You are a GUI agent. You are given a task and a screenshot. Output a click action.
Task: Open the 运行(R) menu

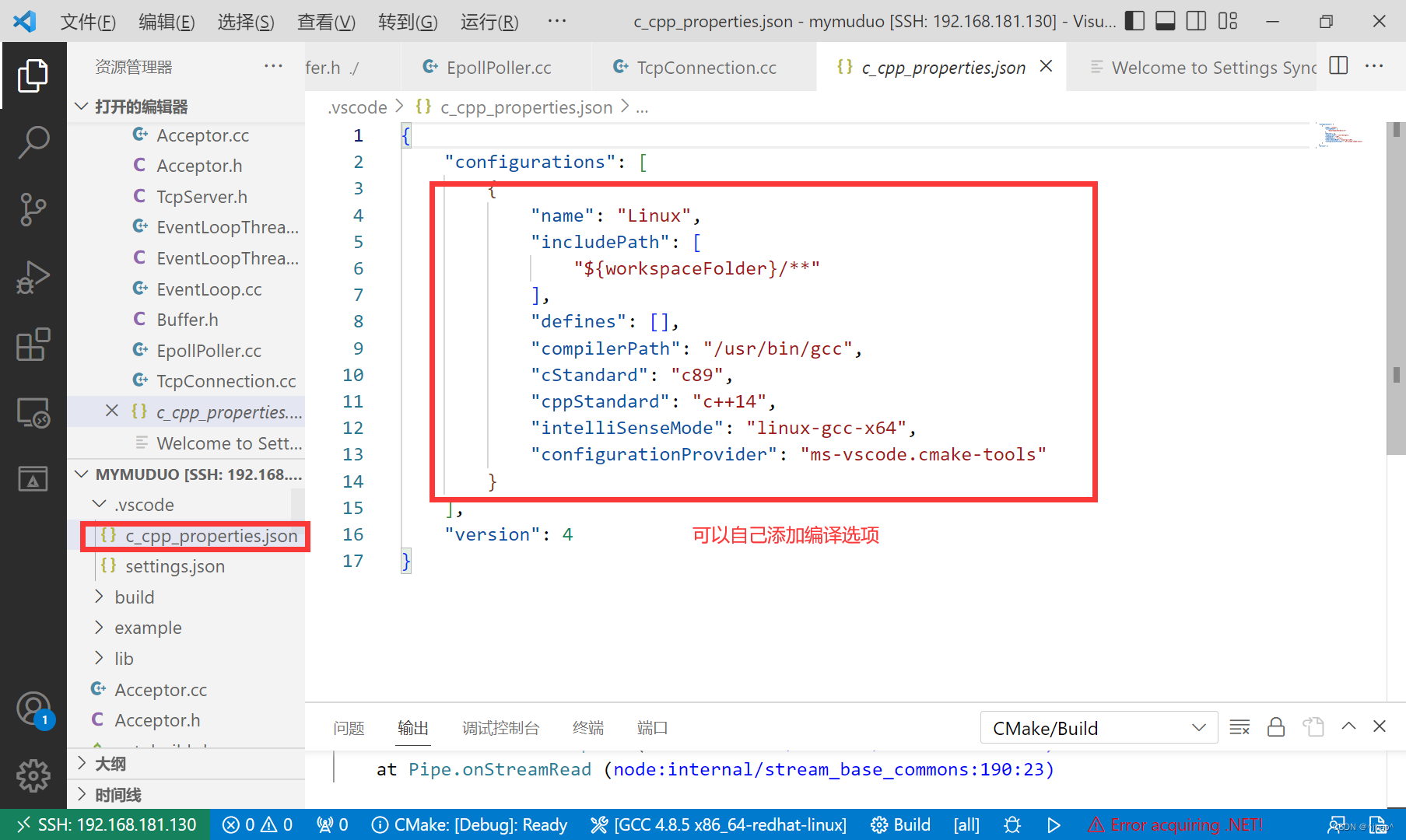click(x=488, y=22)
